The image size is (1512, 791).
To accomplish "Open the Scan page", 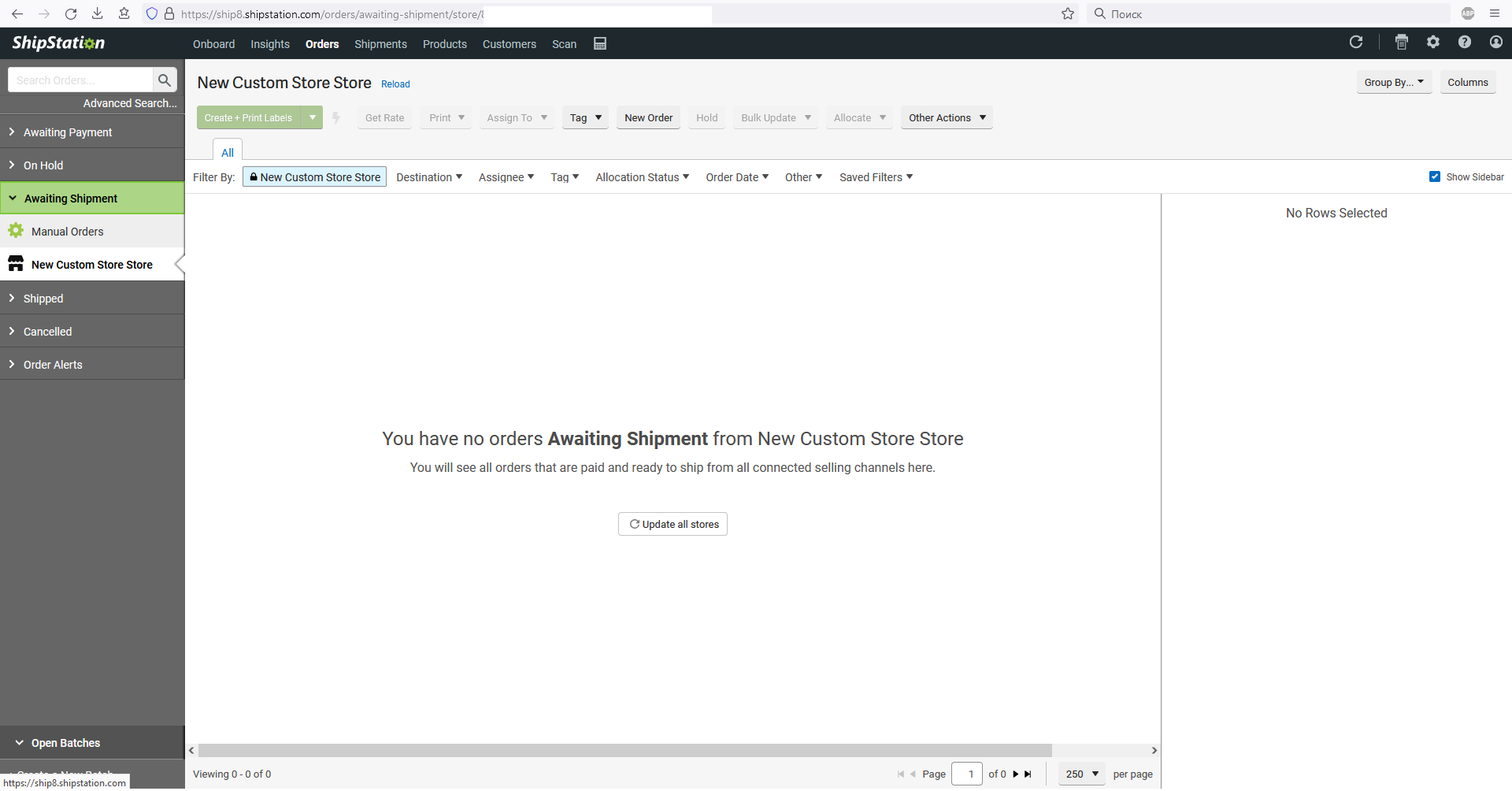I will tap(564, 44).
